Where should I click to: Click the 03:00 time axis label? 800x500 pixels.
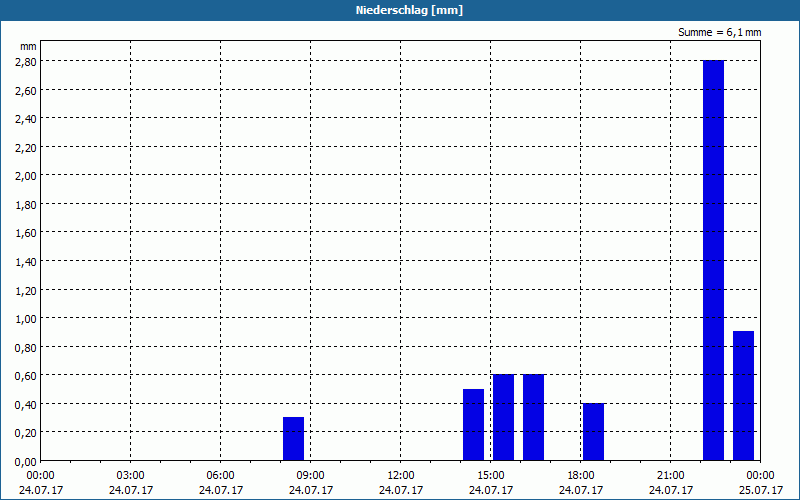pos(131,476)
